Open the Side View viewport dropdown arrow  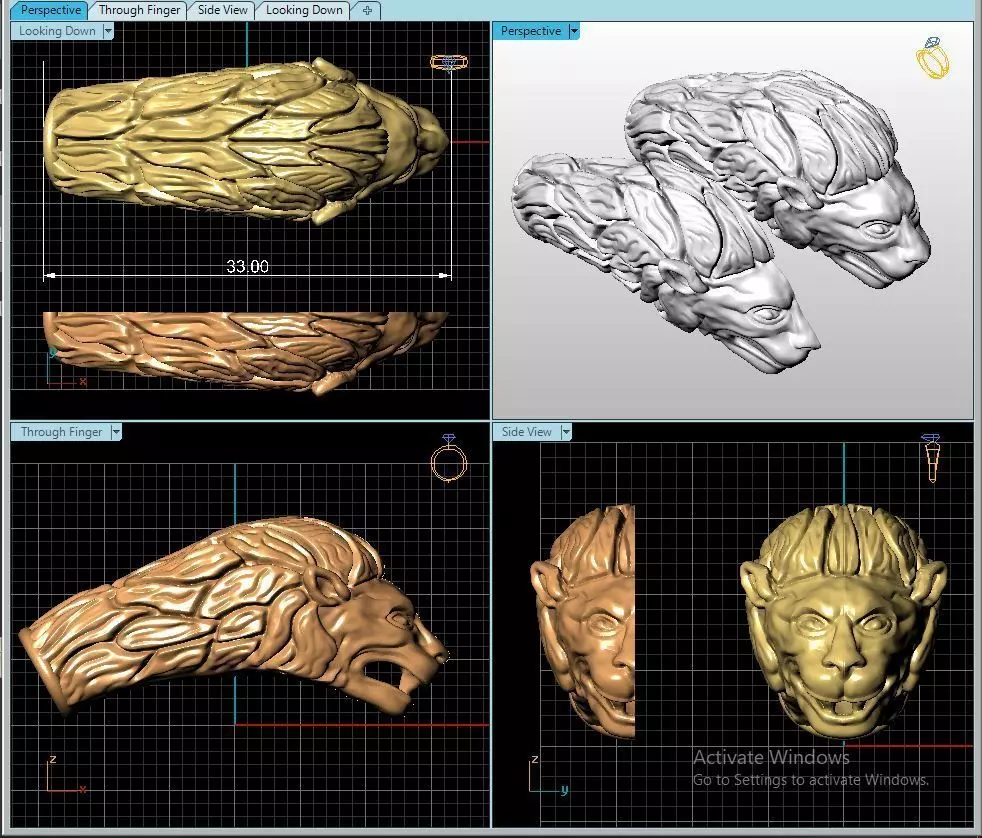(566, 432)
